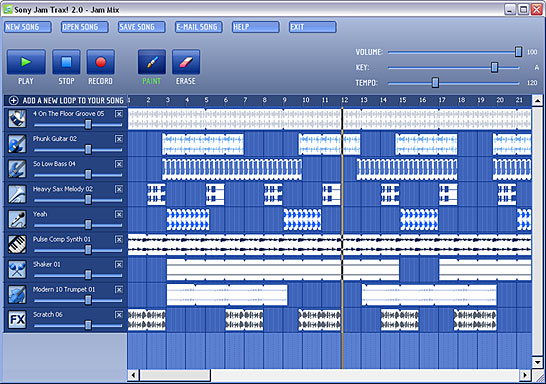The height and width of the screenshot is (384, 546).
Task: Remove the Heavy Sax Melody 02 track
Action: (x=119, y=189)
